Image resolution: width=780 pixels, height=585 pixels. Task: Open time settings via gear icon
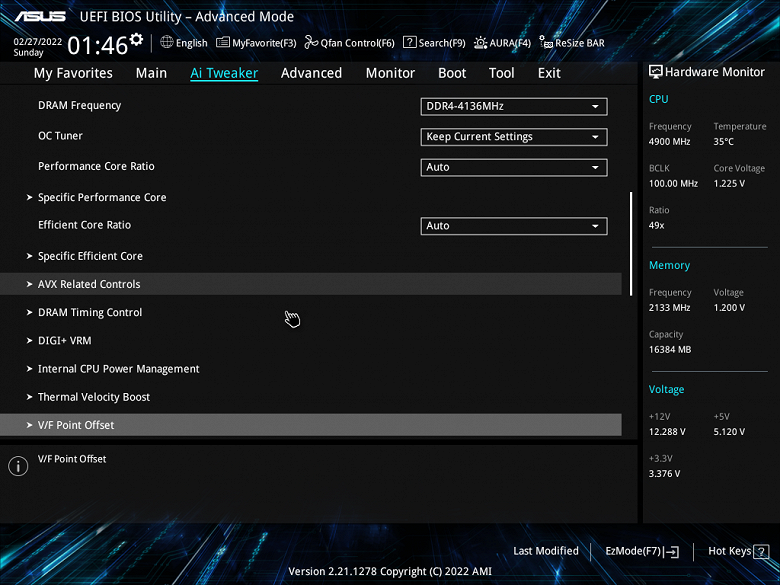click(136, 39)
